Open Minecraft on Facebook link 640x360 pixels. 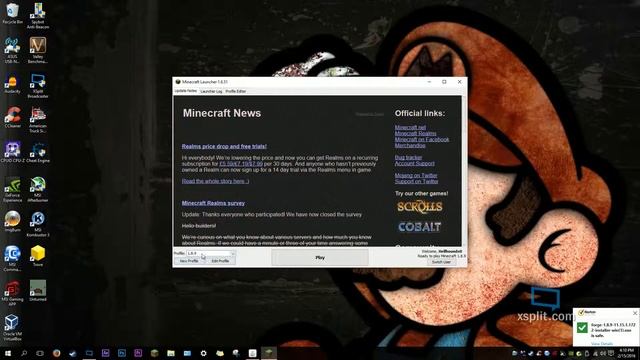point(422,140)
